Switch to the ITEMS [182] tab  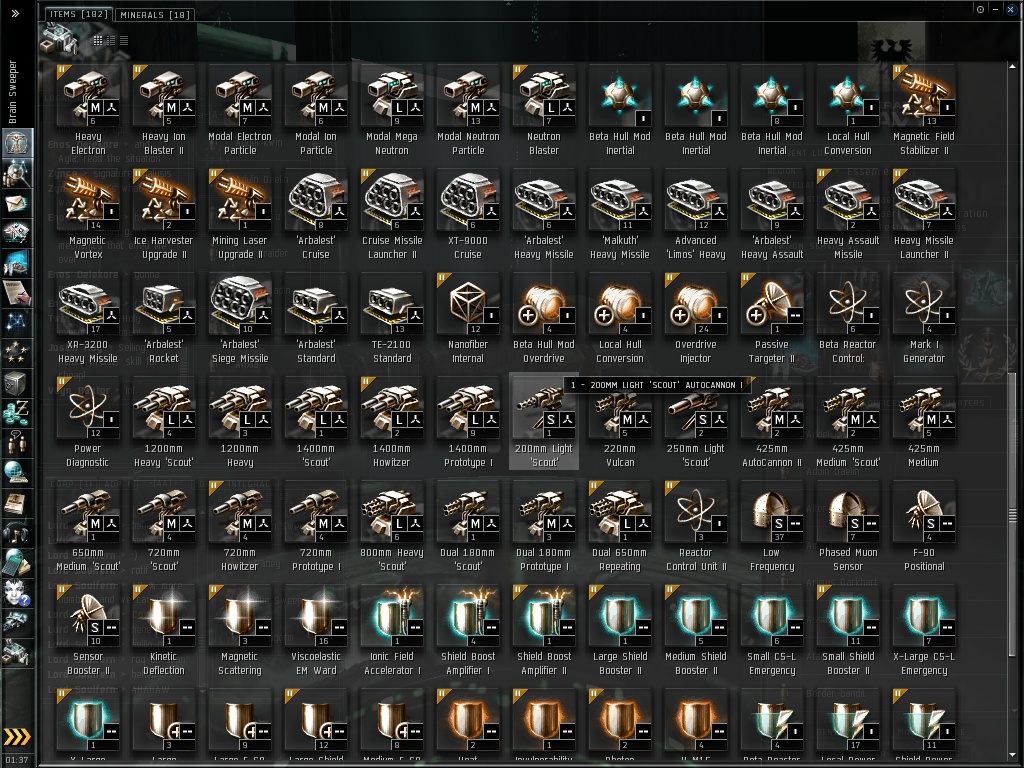pyautogui.click(x=77, y=14)
